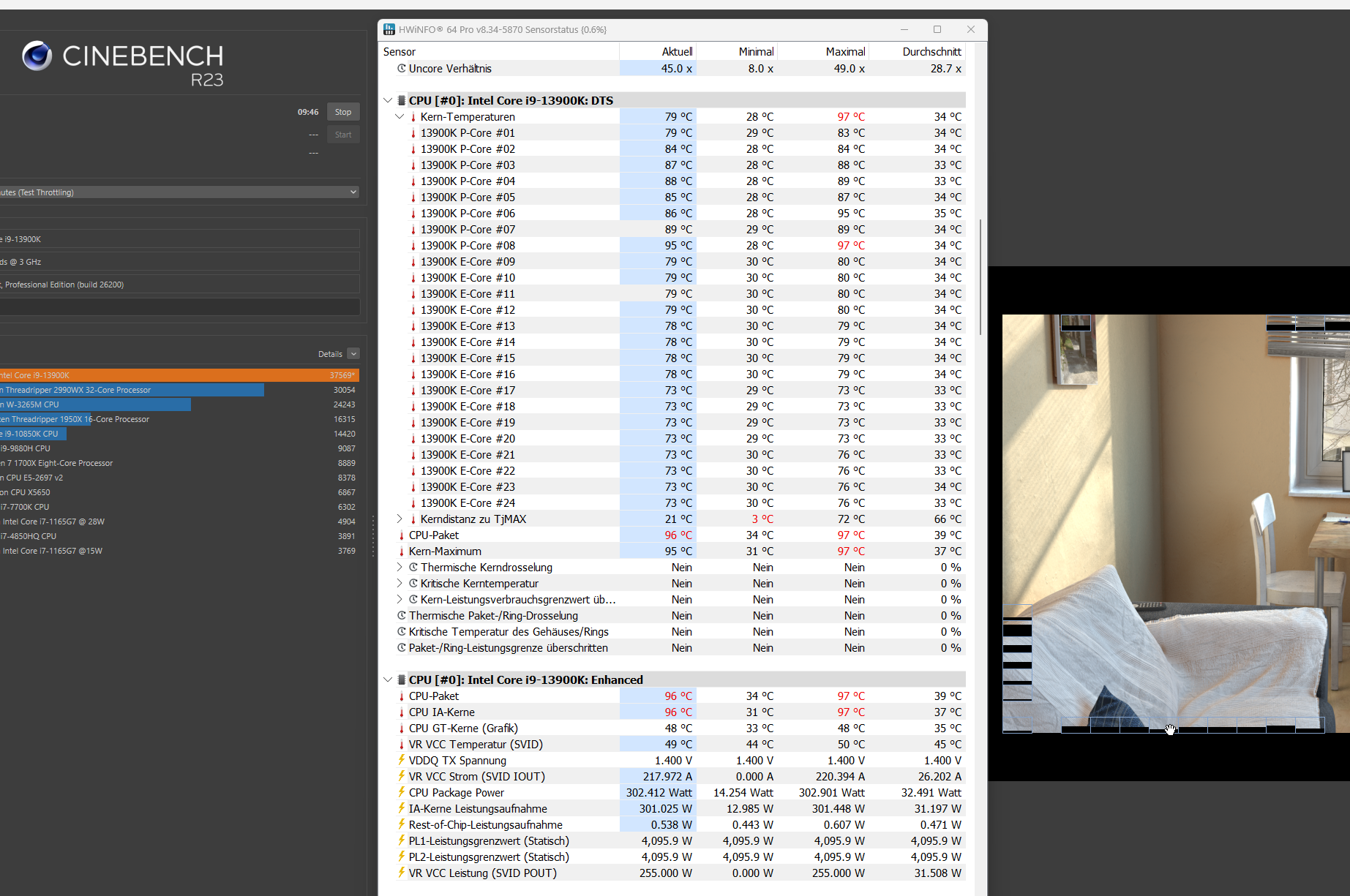Expand the Kritische Kerntemperatur row
Image resolution: width=1350 pixels, height=896 pixels.
(400, 584)
